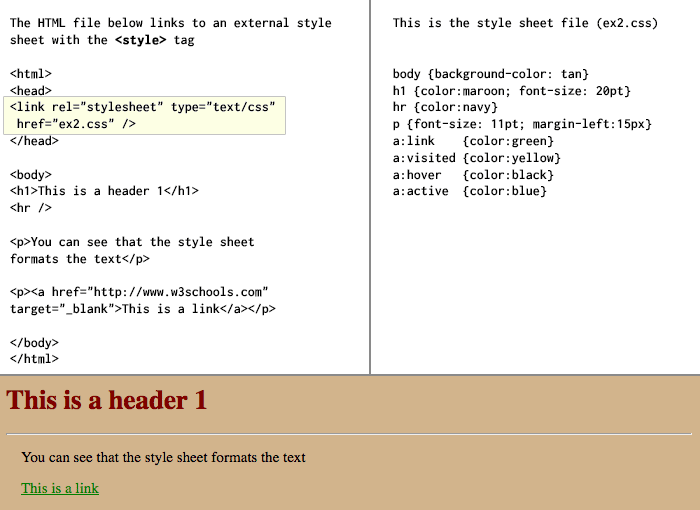Select the <html> opening tag line
This screenshot has height=510, width=700.
click(31, 74)
